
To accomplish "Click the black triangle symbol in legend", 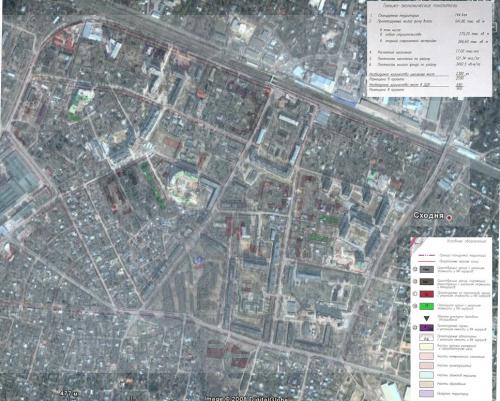I will coord(426,318).
